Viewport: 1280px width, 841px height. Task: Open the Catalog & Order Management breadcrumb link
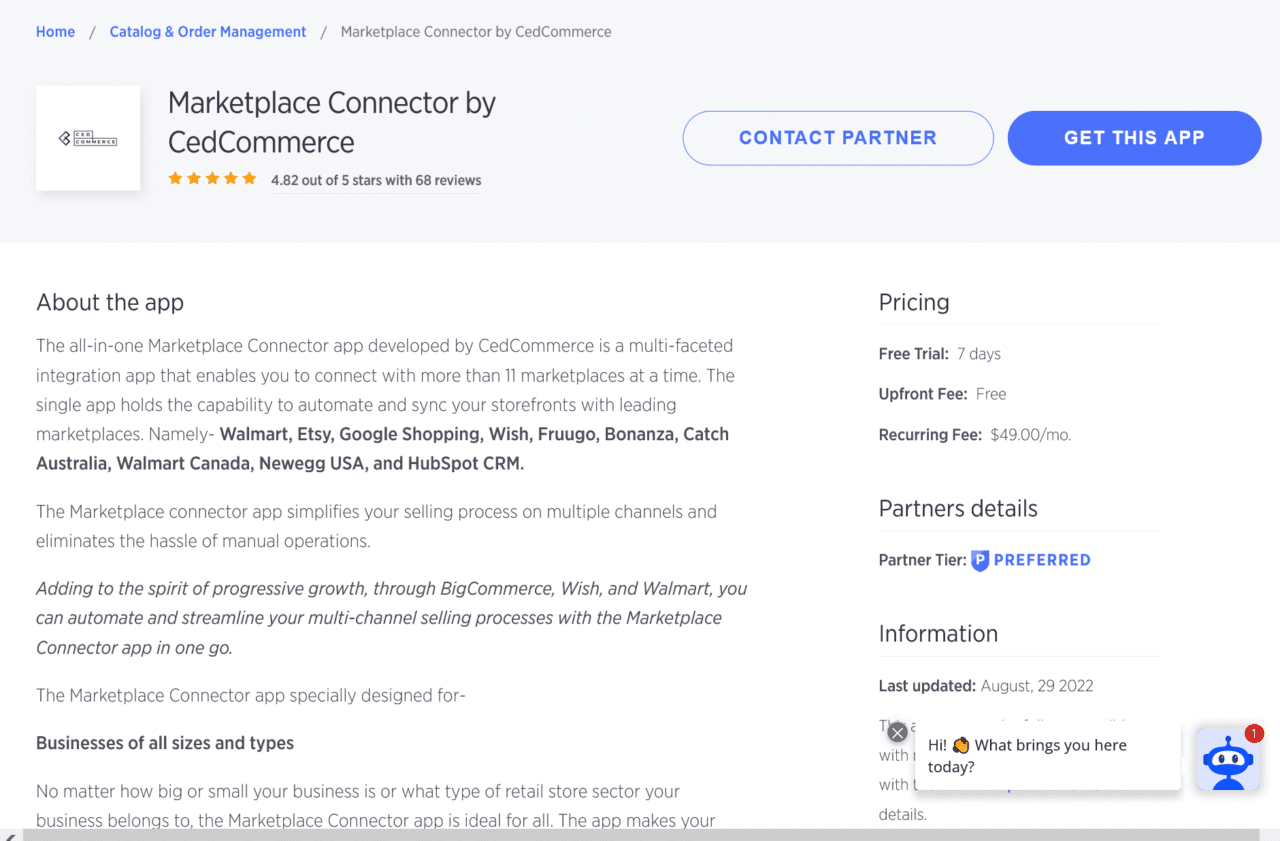[207, 31]
